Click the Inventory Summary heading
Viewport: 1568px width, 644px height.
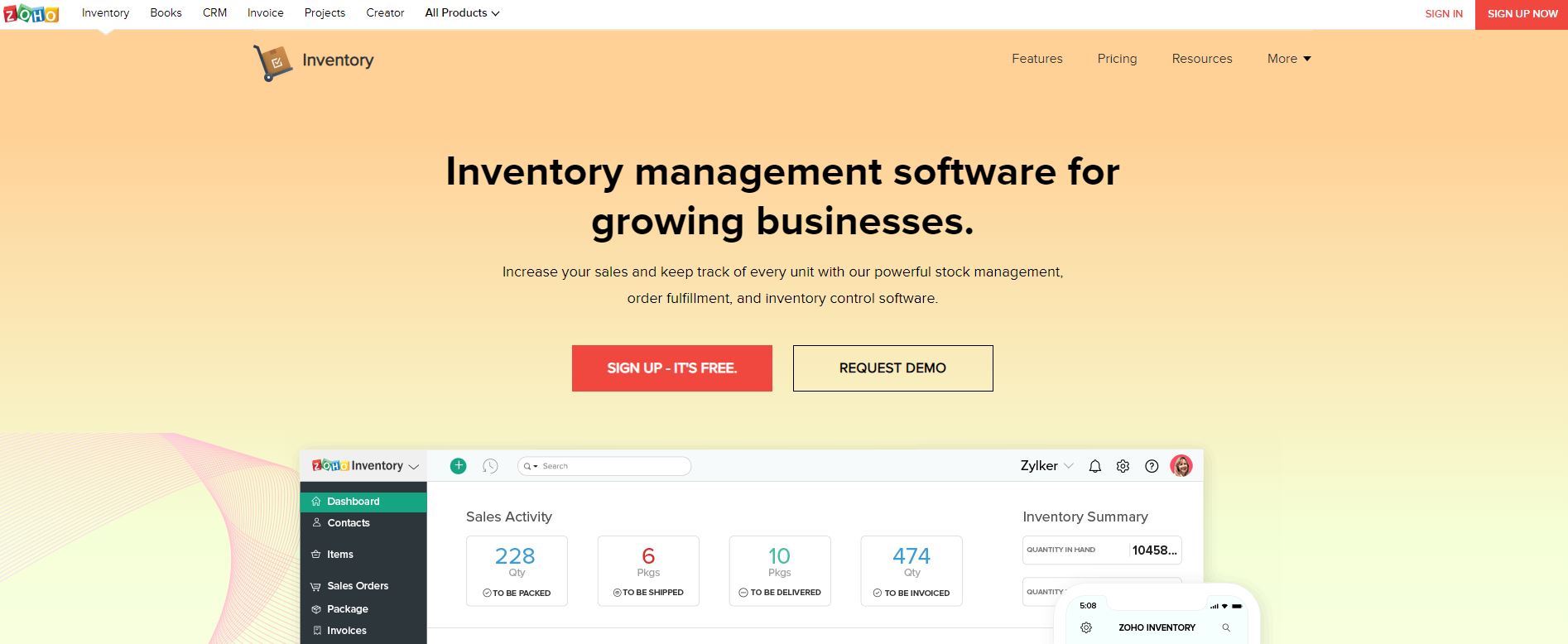pyautogui.click(x=1085, y=517)
